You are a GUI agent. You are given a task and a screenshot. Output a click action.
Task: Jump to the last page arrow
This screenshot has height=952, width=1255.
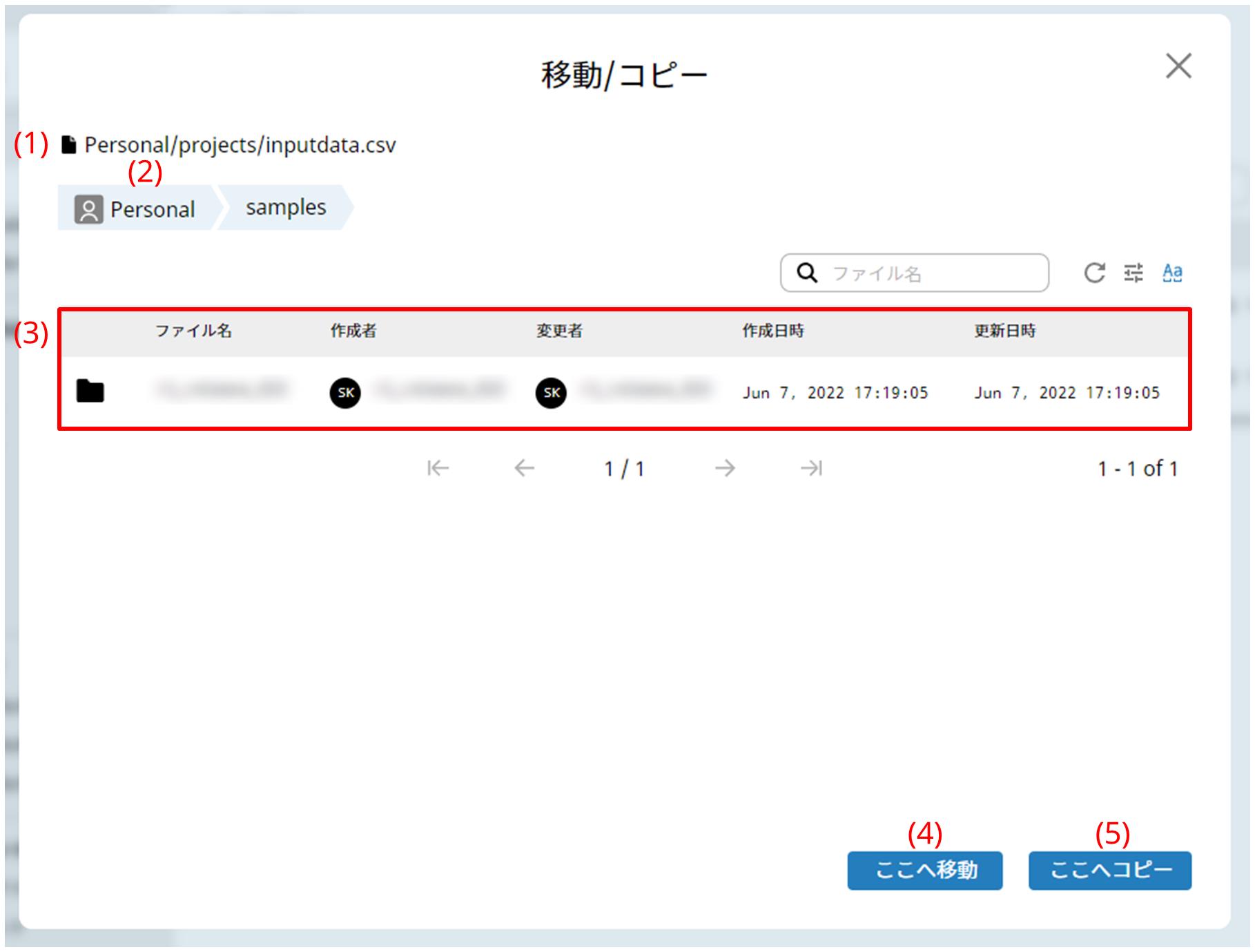811,468
